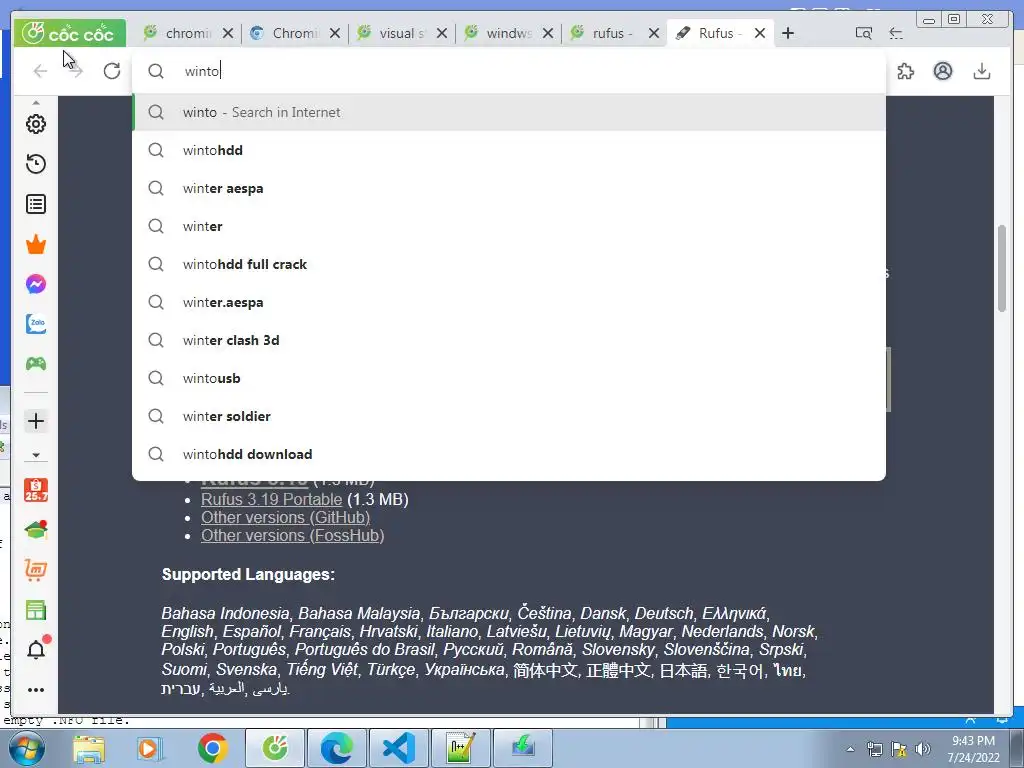Image resolution: width=1024 pixels, height=768 pixels.
Task: Open a new tab with plus button
Action: tap(788, 33)
